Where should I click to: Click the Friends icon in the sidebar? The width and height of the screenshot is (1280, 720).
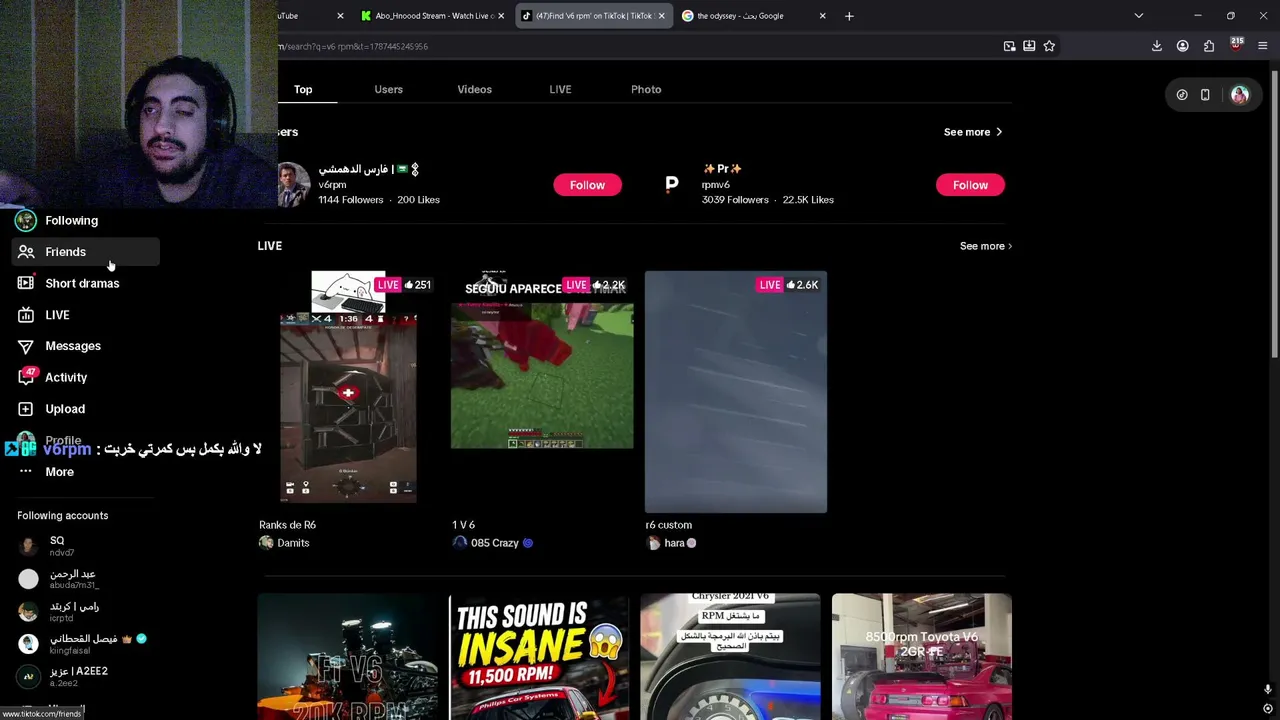[x=26, y=252]
